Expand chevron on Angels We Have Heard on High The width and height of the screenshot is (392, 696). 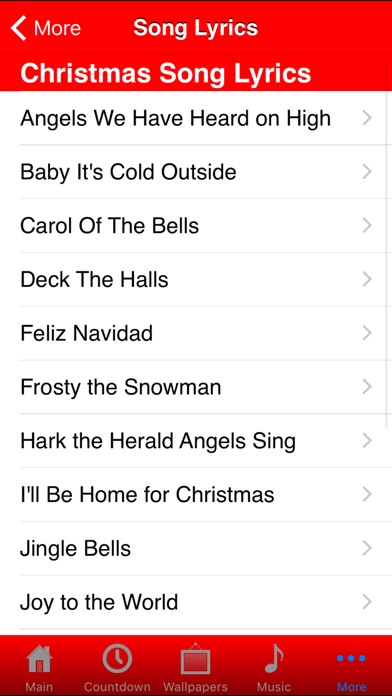pos(367,118)
